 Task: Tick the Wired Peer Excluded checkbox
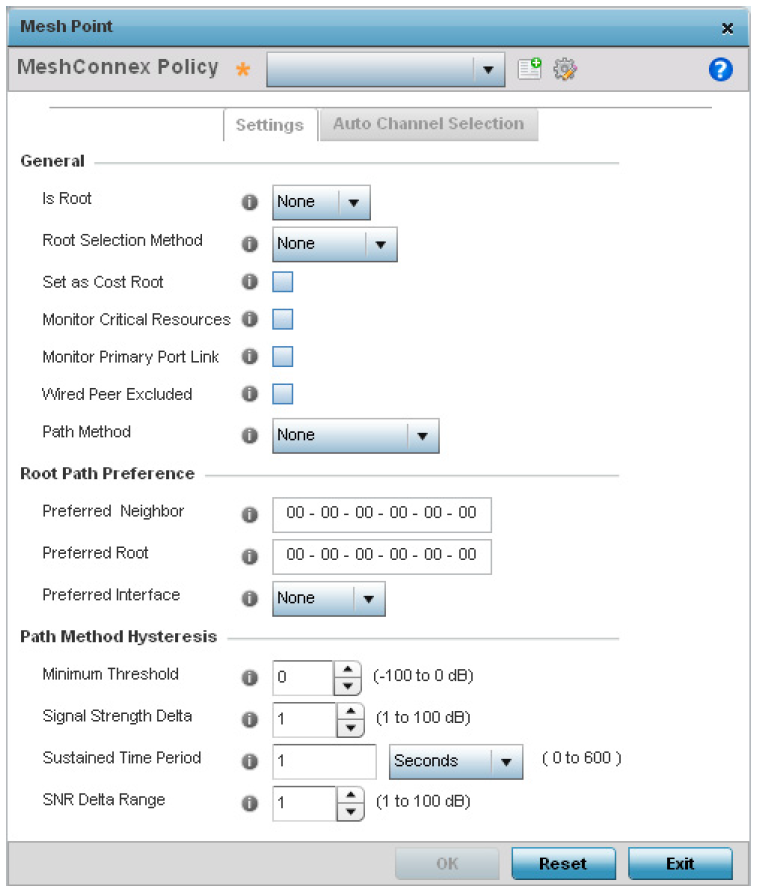pos(283,393)
